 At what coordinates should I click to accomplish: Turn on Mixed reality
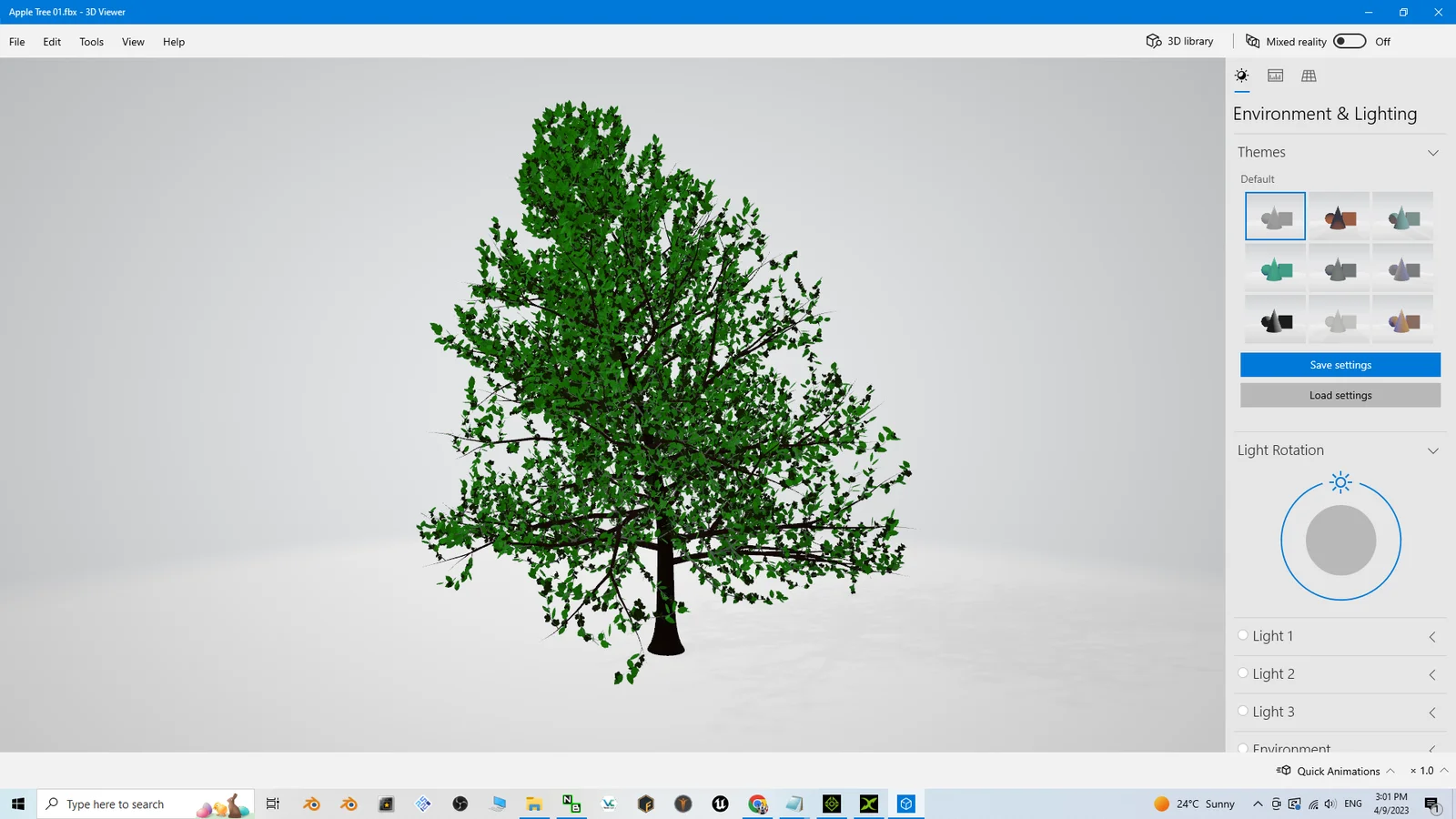1349,41
